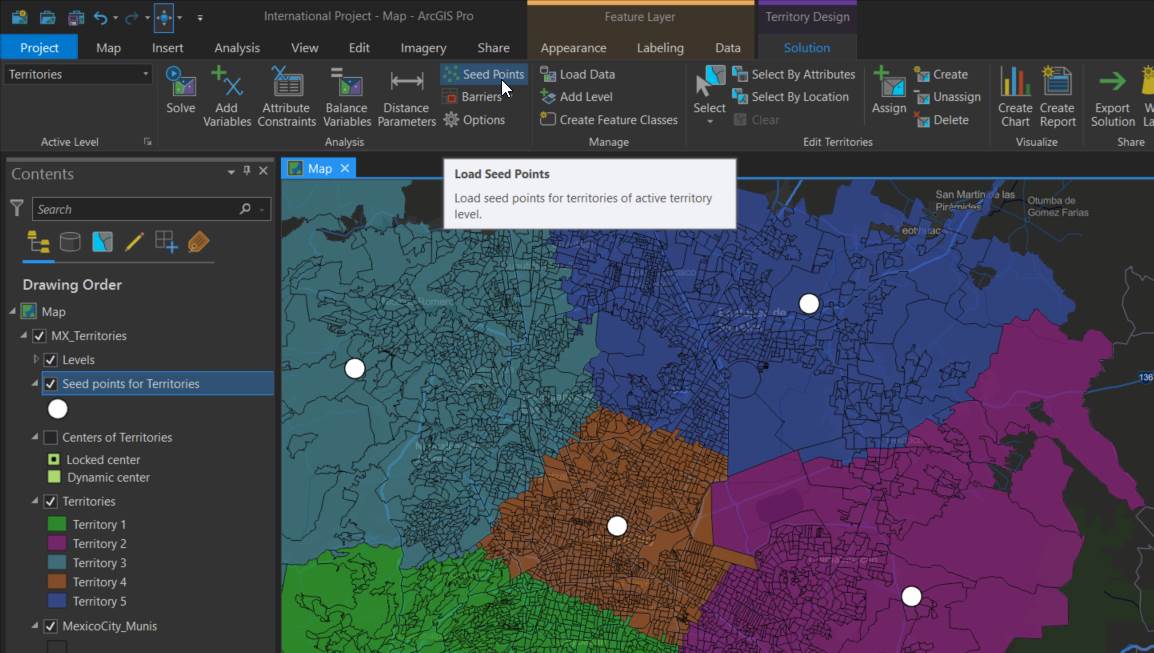Click Export Solution tool

click(x=1113, y=96)
